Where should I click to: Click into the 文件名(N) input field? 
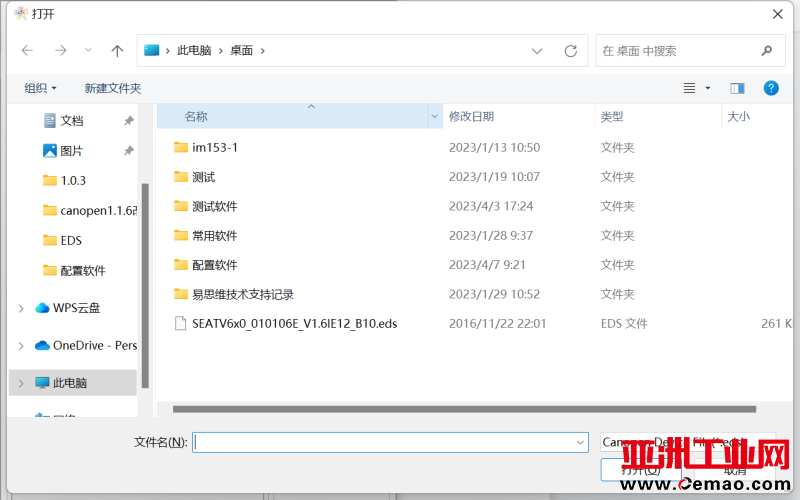pyautogui.click(x=384, y=442)
